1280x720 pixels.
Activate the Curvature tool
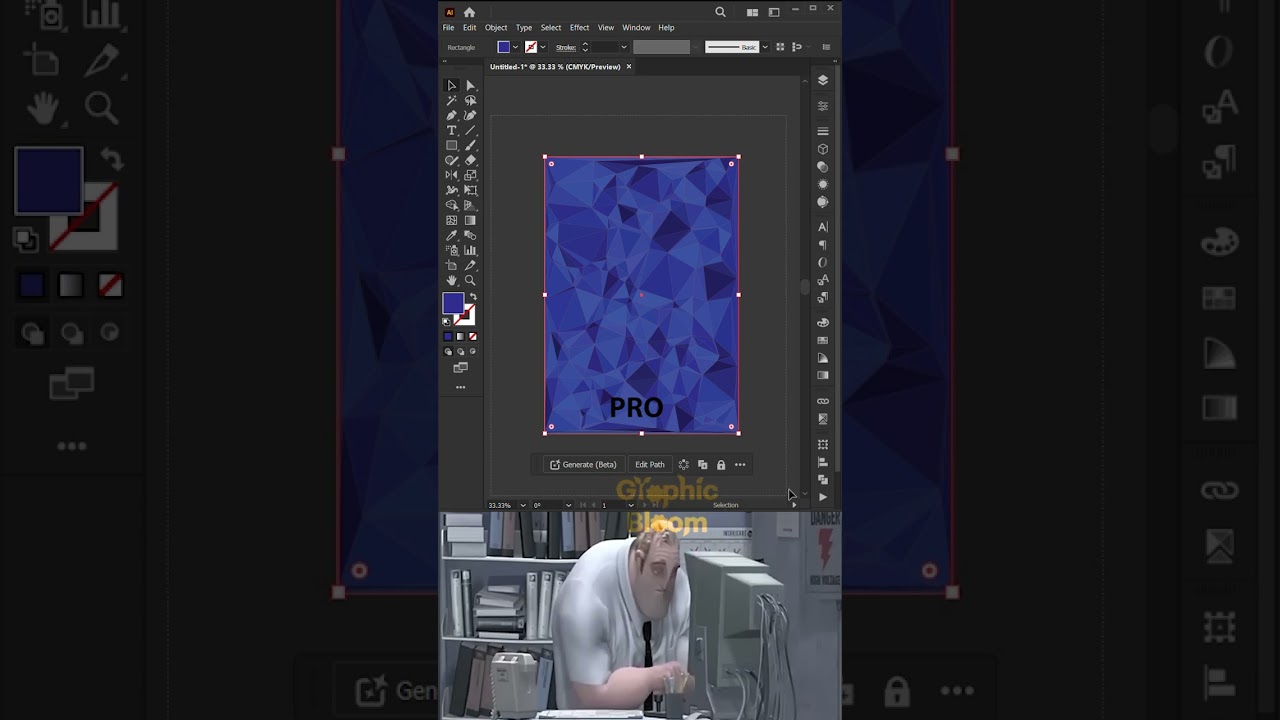pyautogui.click(x=470, y=115)
